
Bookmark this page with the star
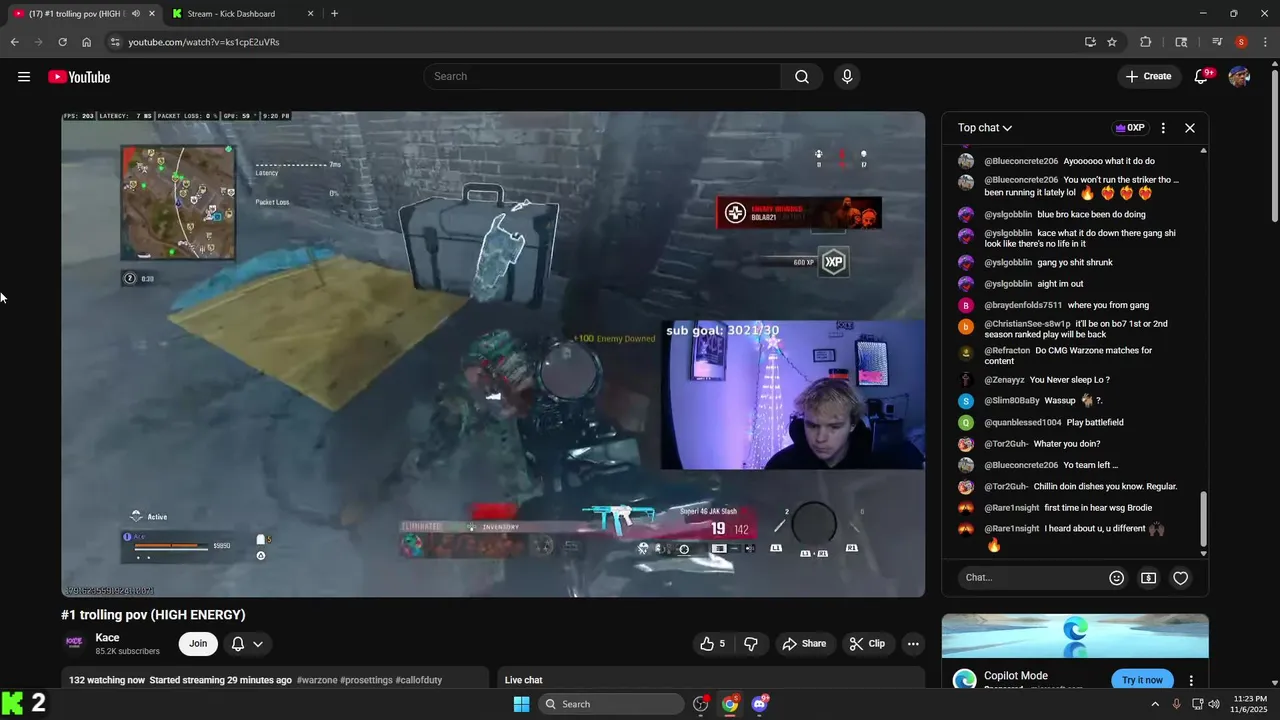click(1112, 42)
